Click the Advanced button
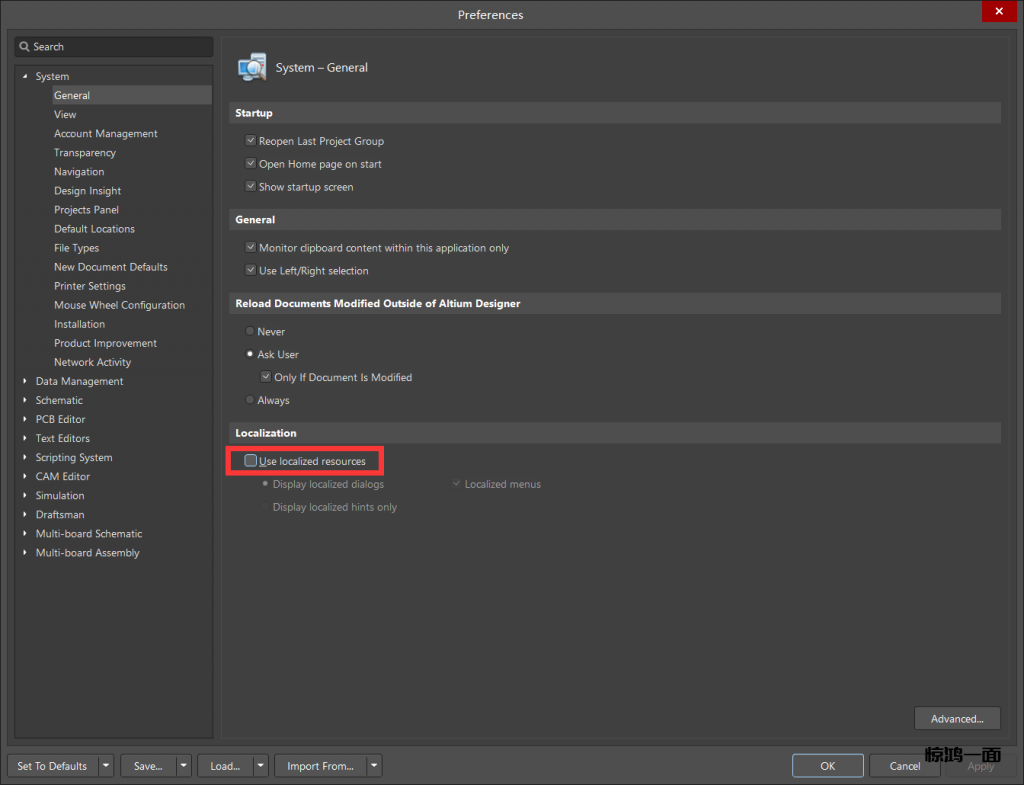The height and width of the screenshot is (785, 1024). coord(956,718)
